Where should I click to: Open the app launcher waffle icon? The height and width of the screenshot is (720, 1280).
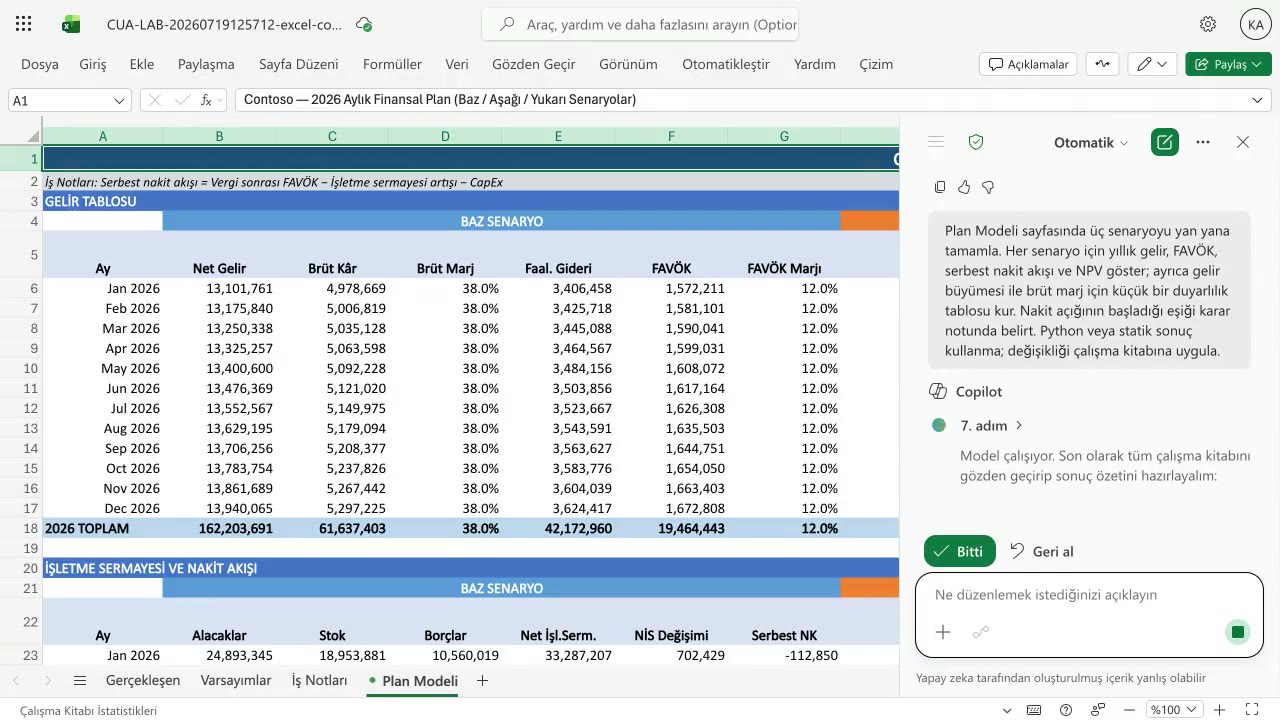pyautogui.click(x=24, y=24)
